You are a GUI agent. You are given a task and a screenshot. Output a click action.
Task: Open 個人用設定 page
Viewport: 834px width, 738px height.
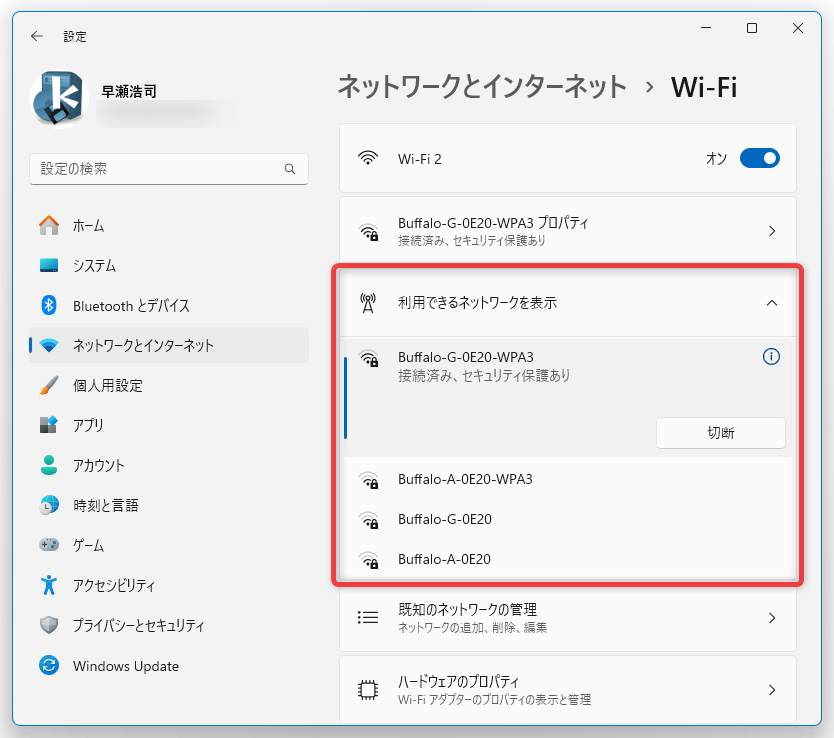tap(169, 385)
